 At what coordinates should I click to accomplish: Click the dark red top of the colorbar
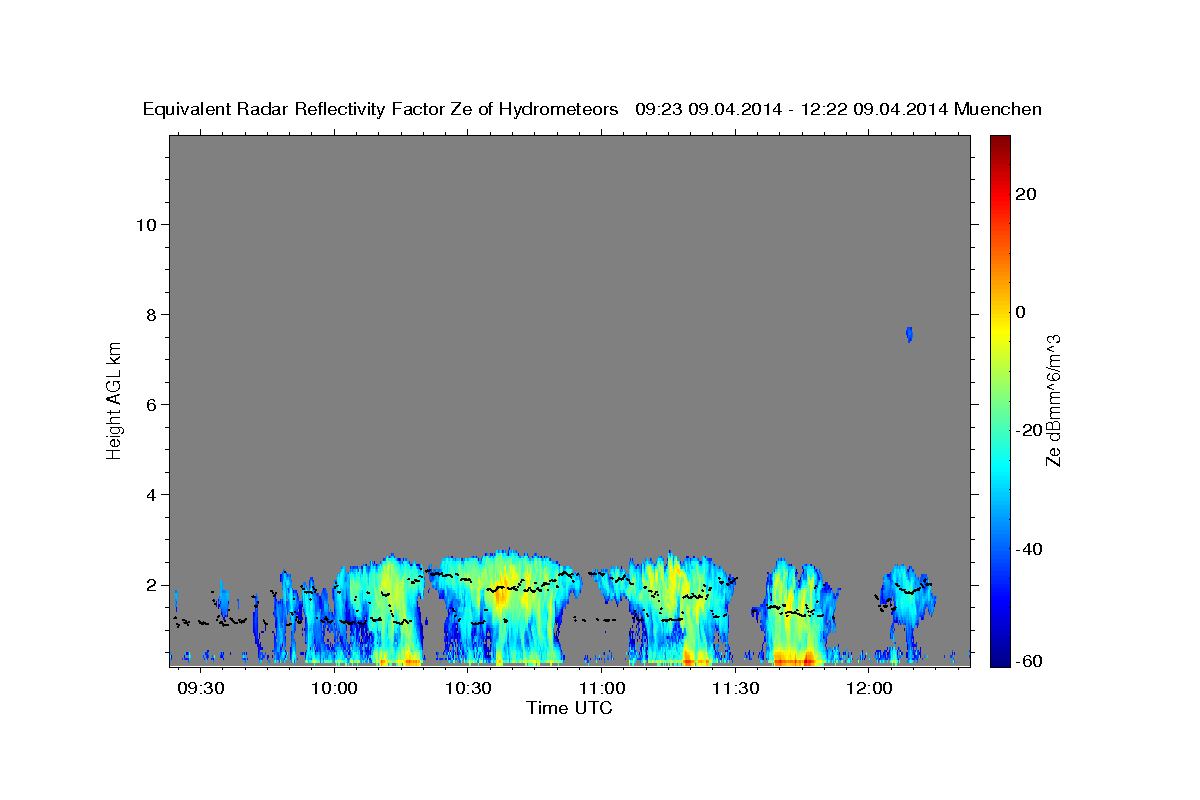999,145
